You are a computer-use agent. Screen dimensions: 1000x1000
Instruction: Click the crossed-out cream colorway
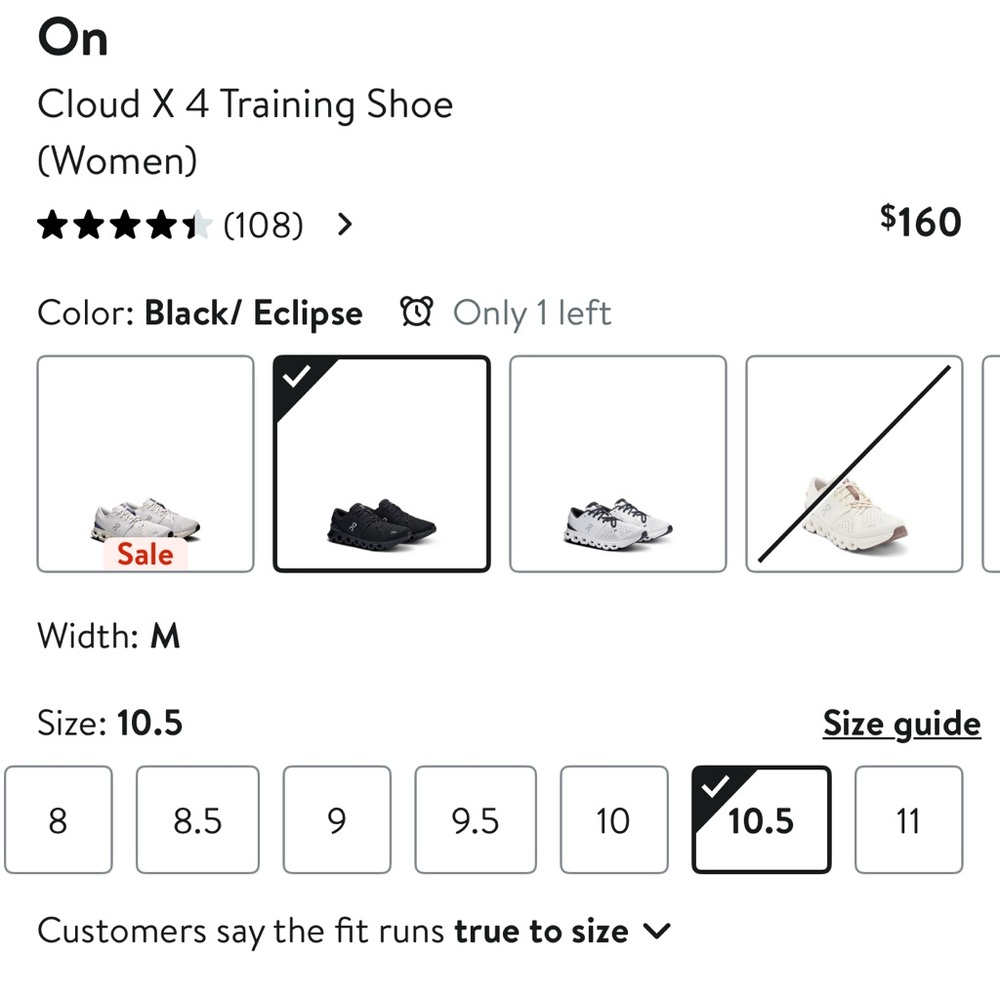[854, 463]
